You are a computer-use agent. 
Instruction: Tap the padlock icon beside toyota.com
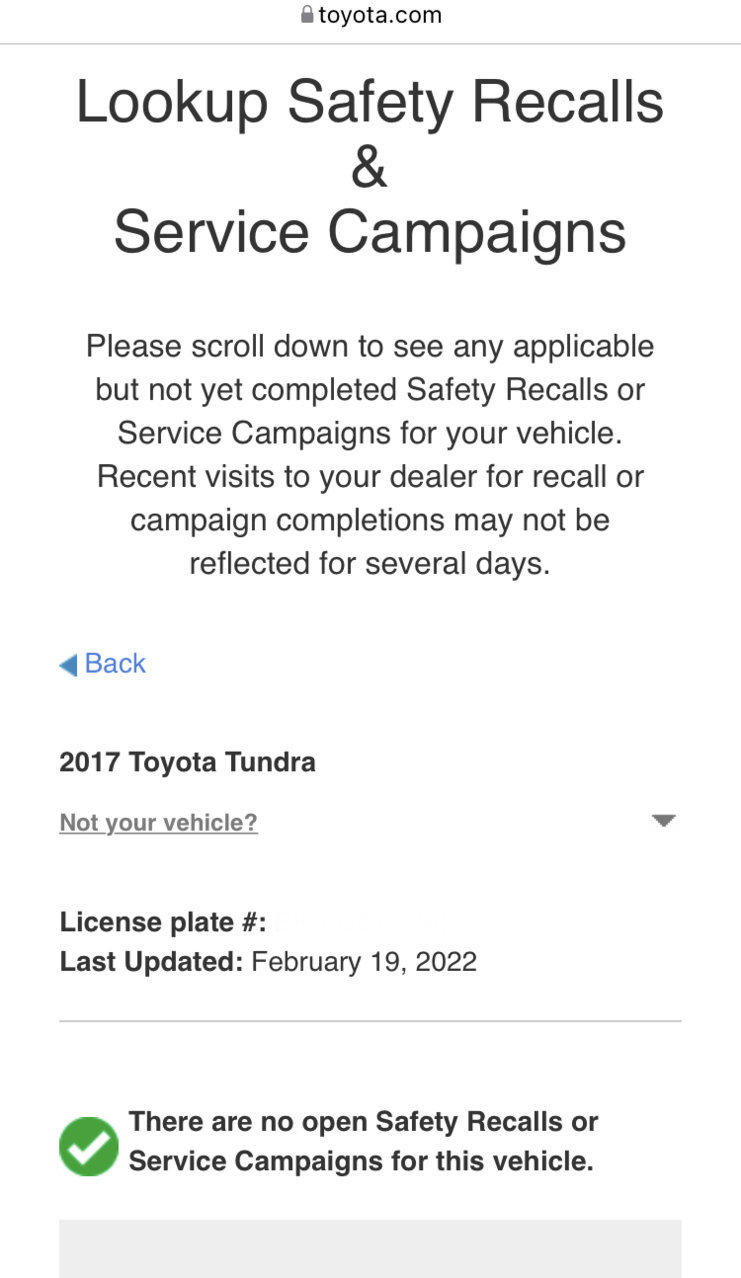[307, 15]
